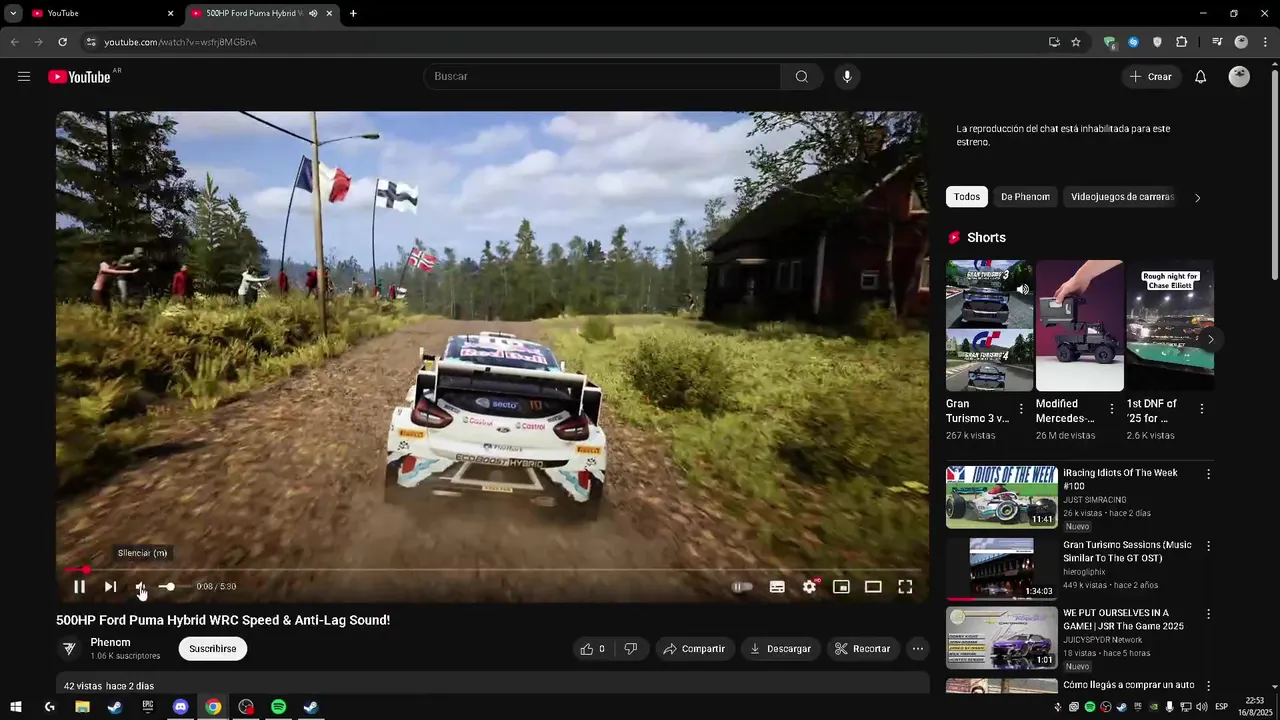1280x720 pixels.
Task: Open options for Gran Turismo Sessions video
Action: (1208, 546)
